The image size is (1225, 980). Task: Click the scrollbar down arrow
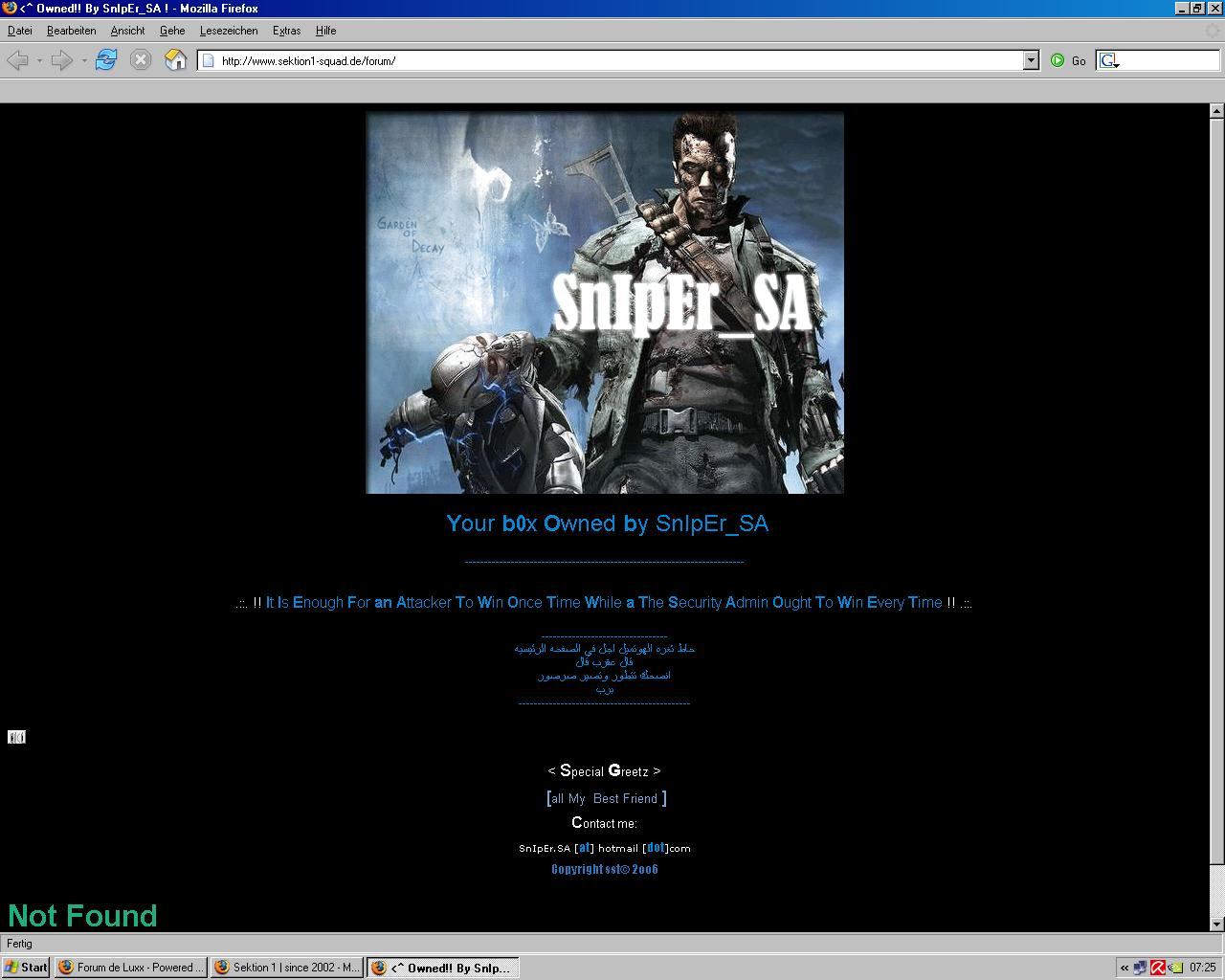(x=1217, y=924)
